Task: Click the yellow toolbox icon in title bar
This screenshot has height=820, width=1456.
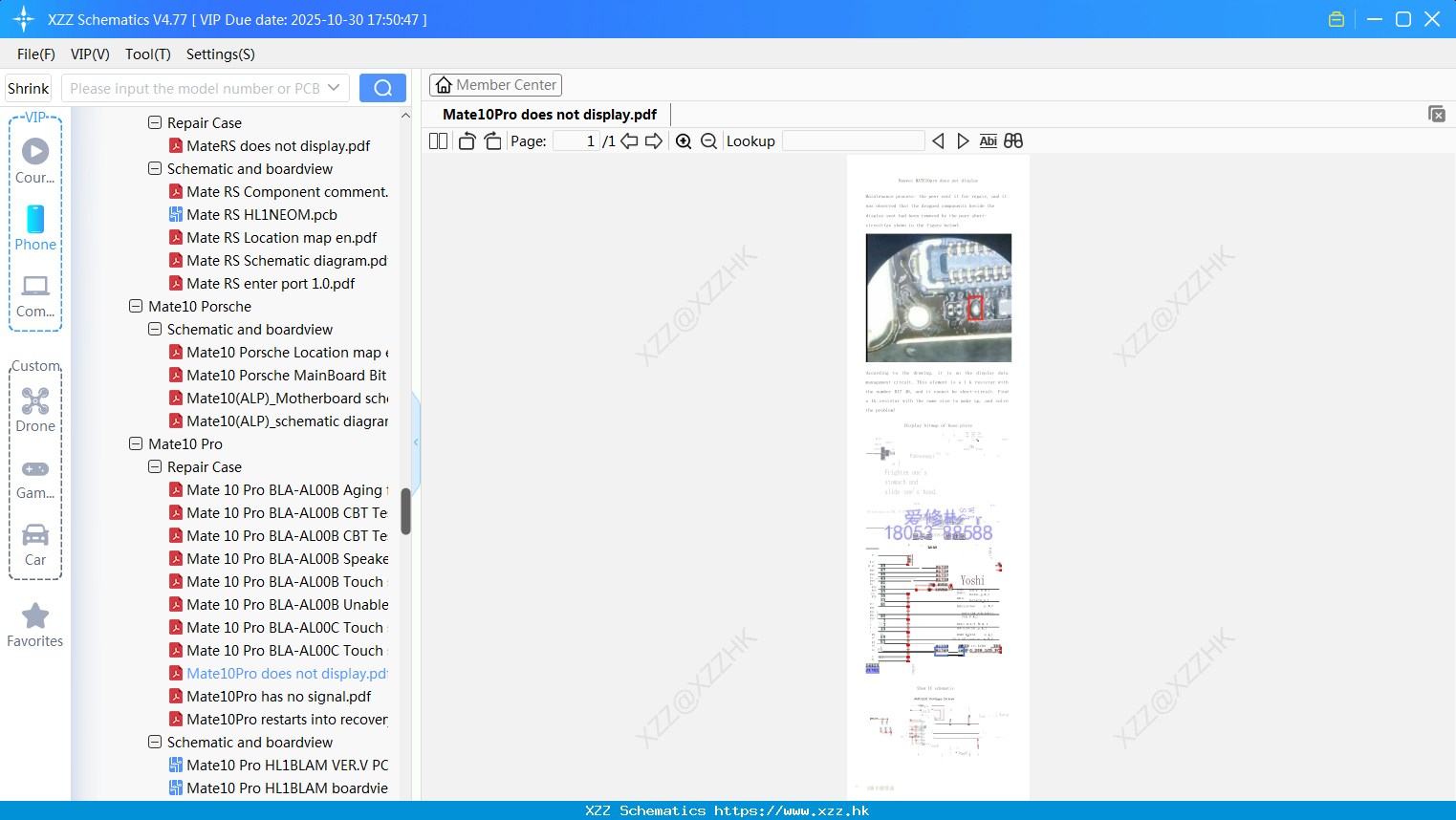Action: 1336,19
